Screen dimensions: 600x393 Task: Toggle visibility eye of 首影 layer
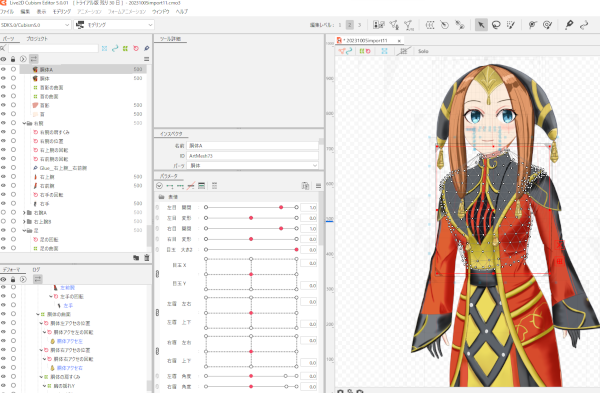(3, 105)
